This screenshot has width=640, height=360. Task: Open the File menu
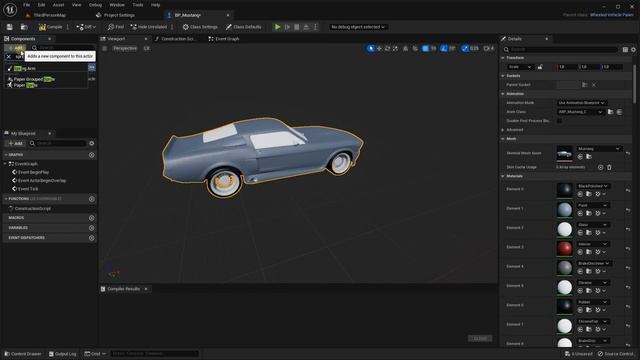(x=27, y=5)
